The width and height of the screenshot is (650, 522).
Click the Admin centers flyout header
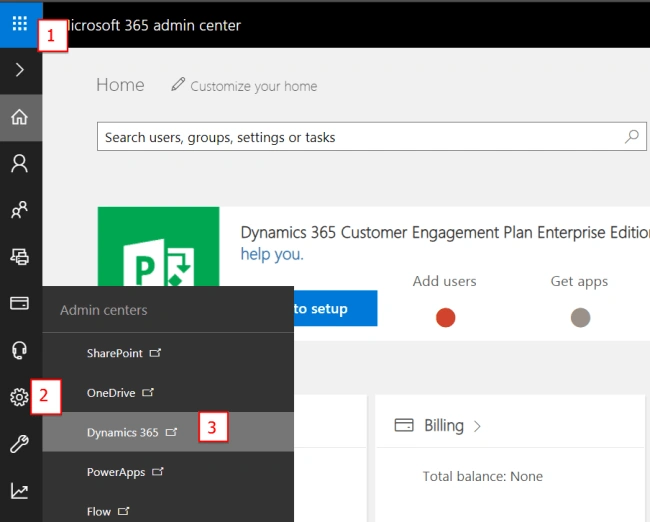coord(104,310)
